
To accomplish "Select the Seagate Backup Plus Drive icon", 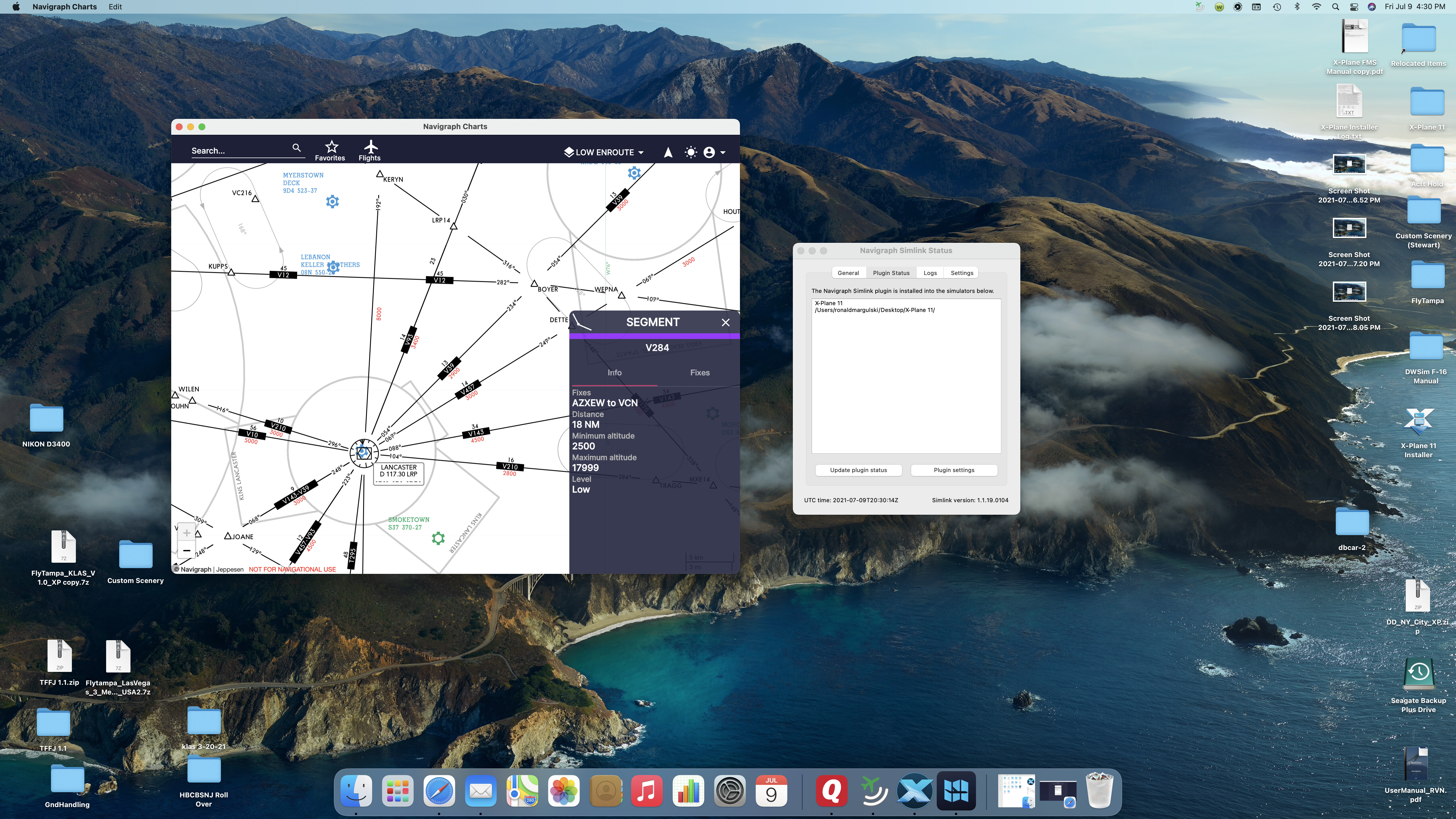I will pyautogui.click(x=1418, y=685).
